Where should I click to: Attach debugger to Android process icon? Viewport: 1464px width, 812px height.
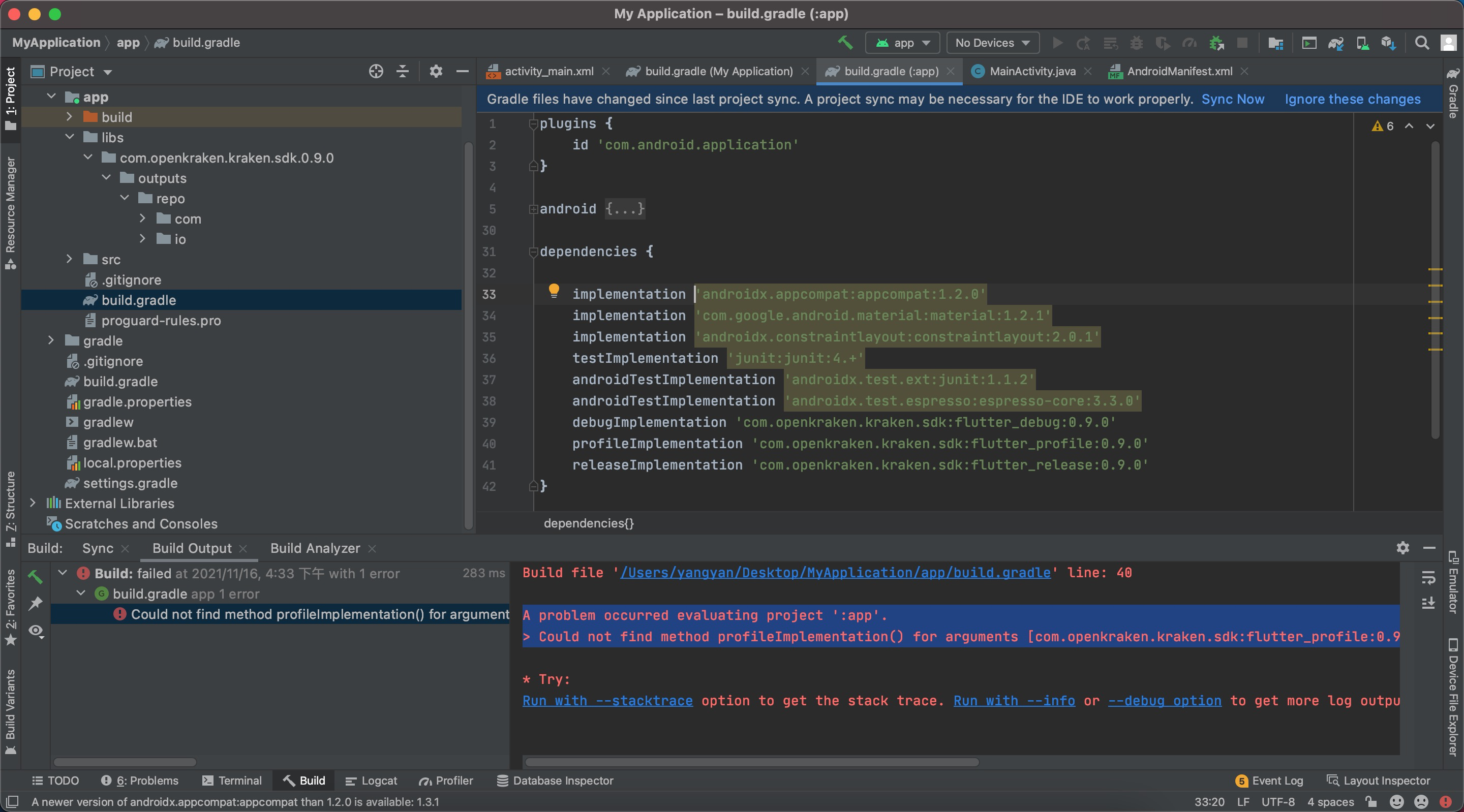point(1216,43)
